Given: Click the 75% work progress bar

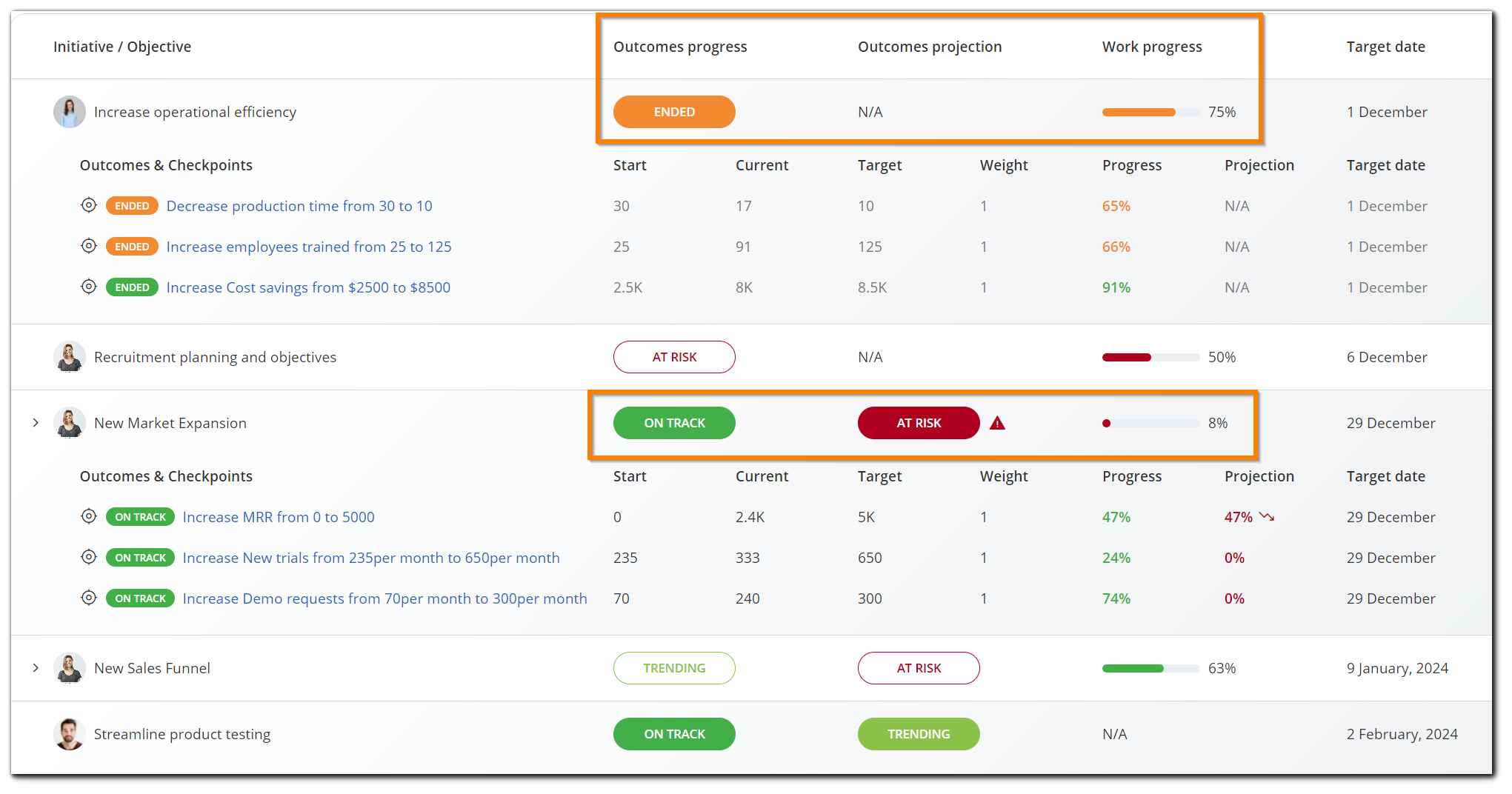Looking at the screenshot, I should click(1139, 112).
